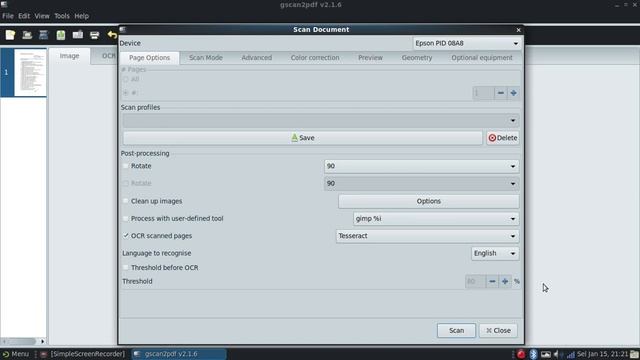Screen dimensions: 640x360
Task: Enable the active Rotate checkbox
Action: pyautogui.click(x=126, y=166)
